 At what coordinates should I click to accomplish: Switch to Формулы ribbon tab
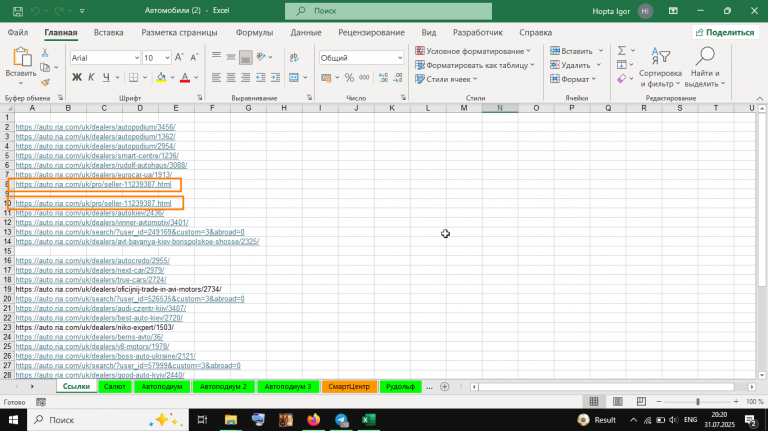click(x=254, y=32)
